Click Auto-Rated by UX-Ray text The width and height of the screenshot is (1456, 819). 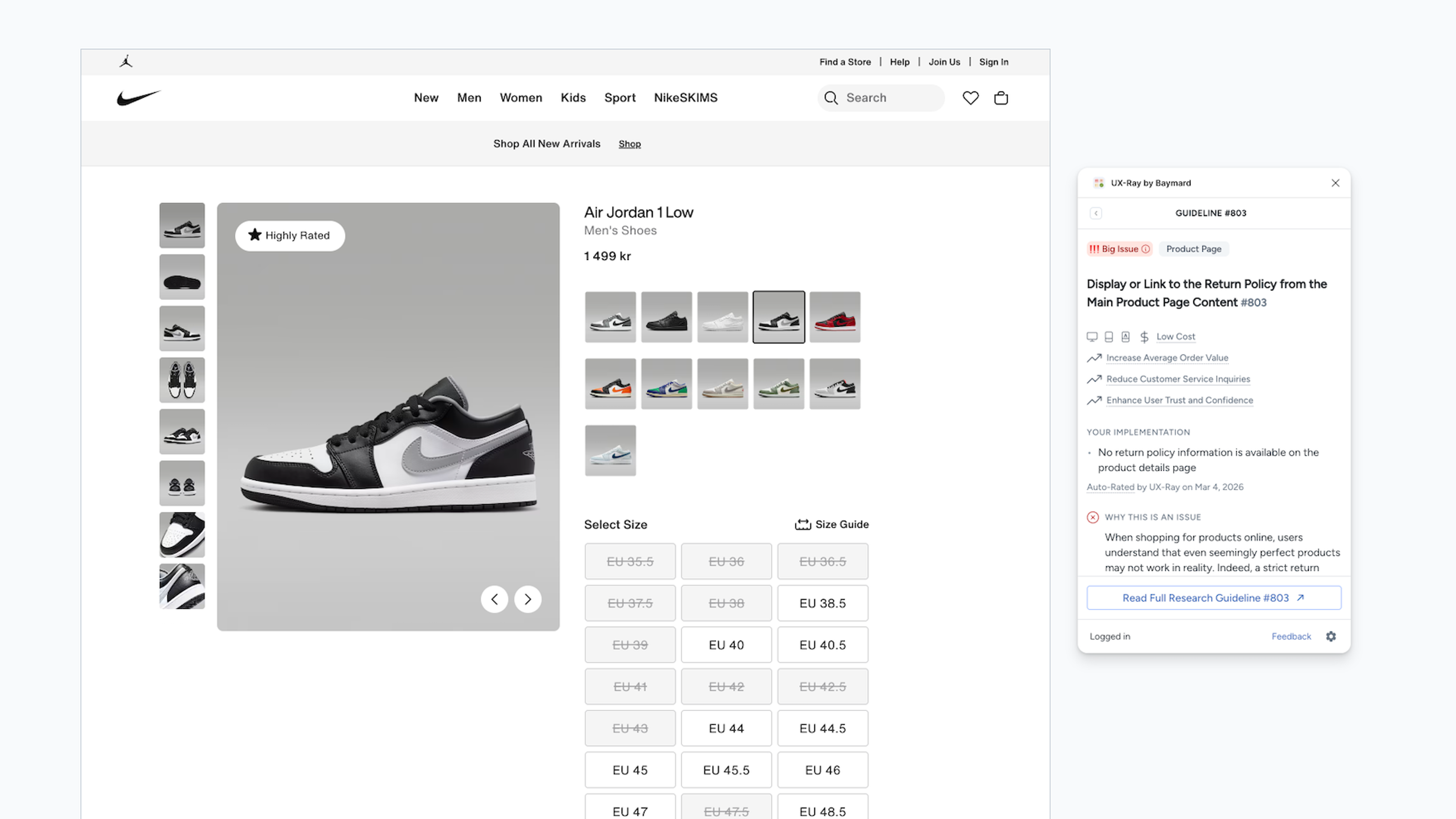[1164, 487]
